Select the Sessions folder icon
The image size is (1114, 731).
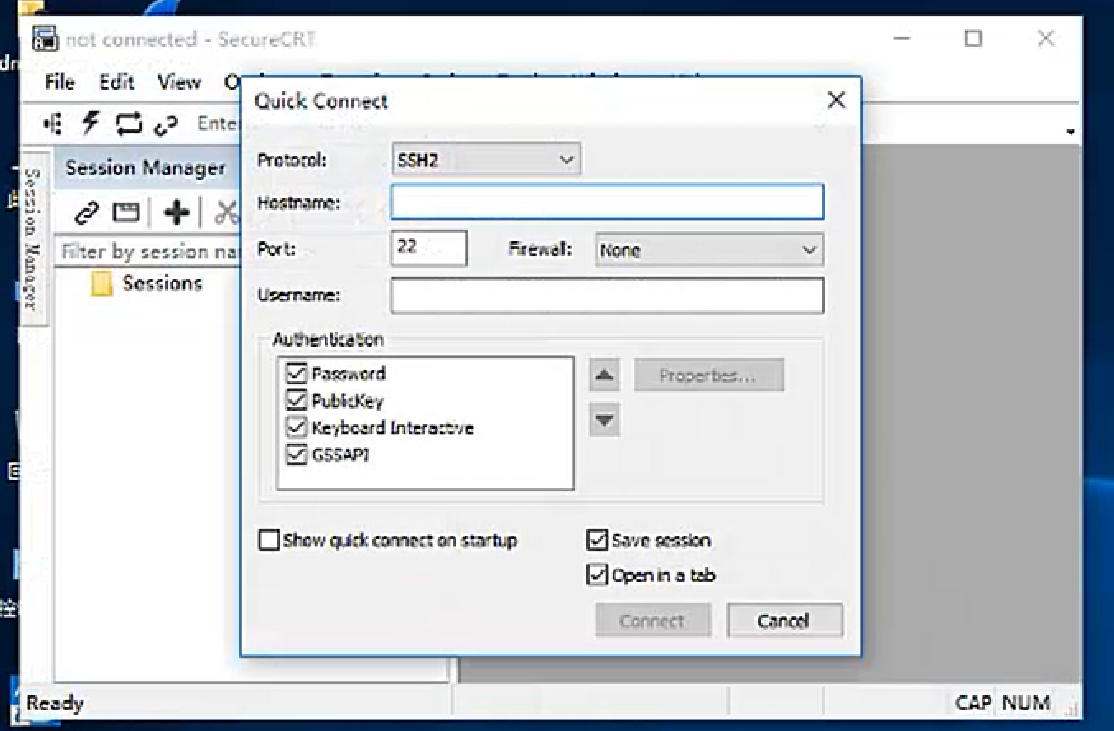pyautogui.click(x=102, y=283)
